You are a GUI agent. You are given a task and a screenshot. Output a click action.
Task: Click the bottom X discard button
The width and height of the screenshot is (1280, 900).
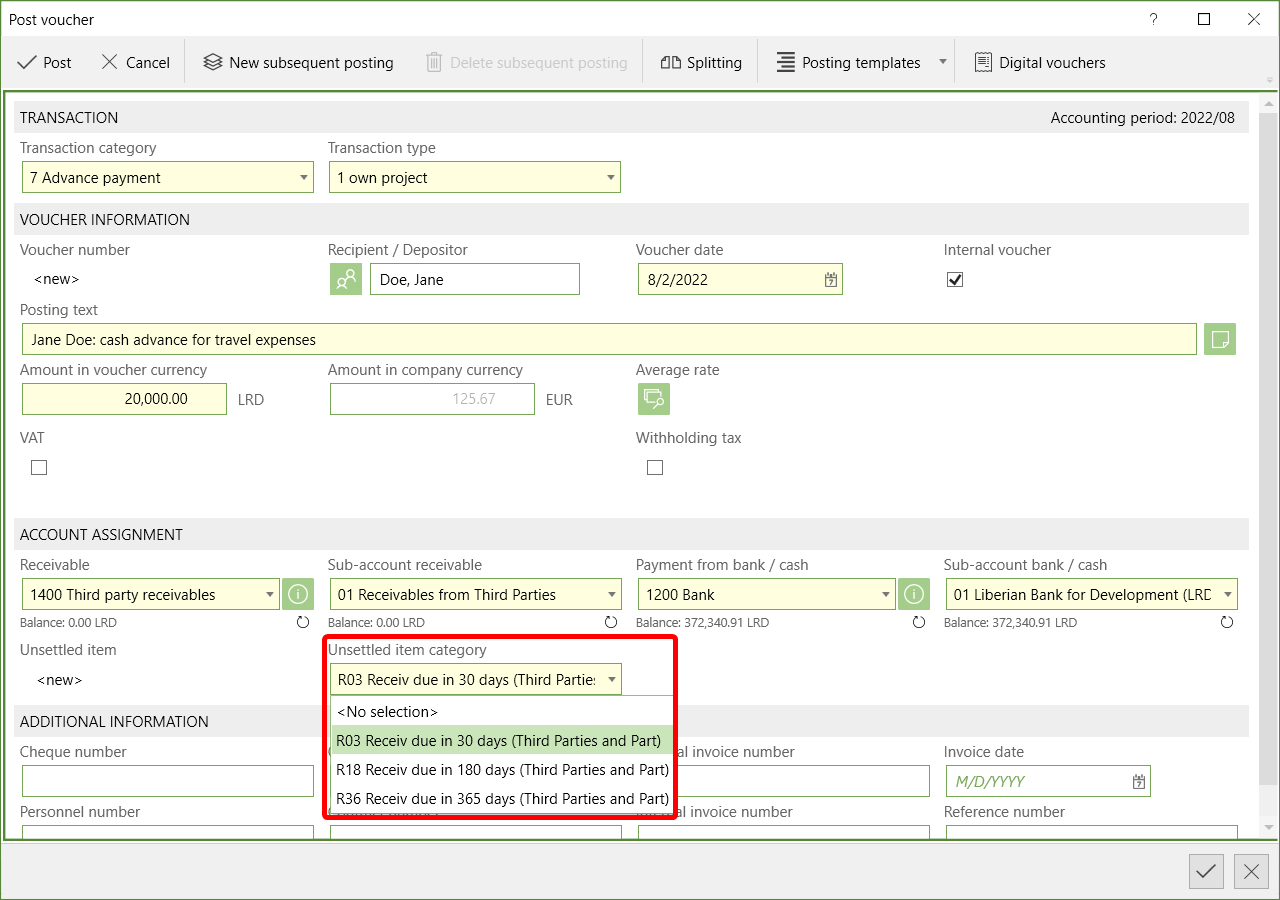(x=1251, y=872)
